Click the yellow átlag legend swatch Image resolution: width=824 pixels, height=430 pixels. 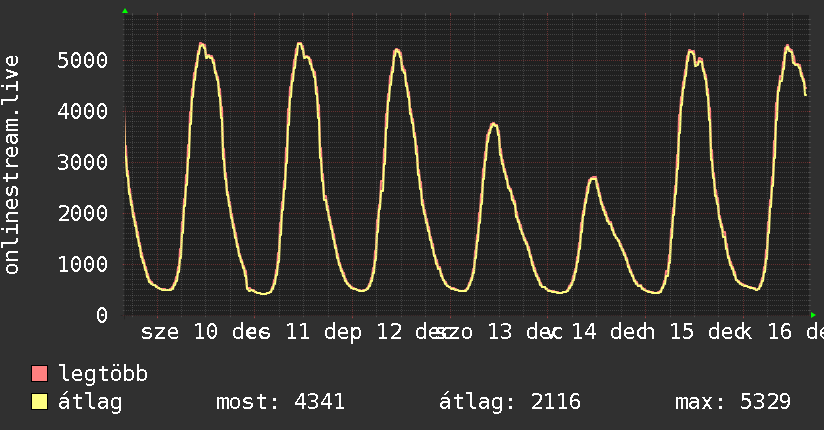pyautogui.click(x=39, y=402)
